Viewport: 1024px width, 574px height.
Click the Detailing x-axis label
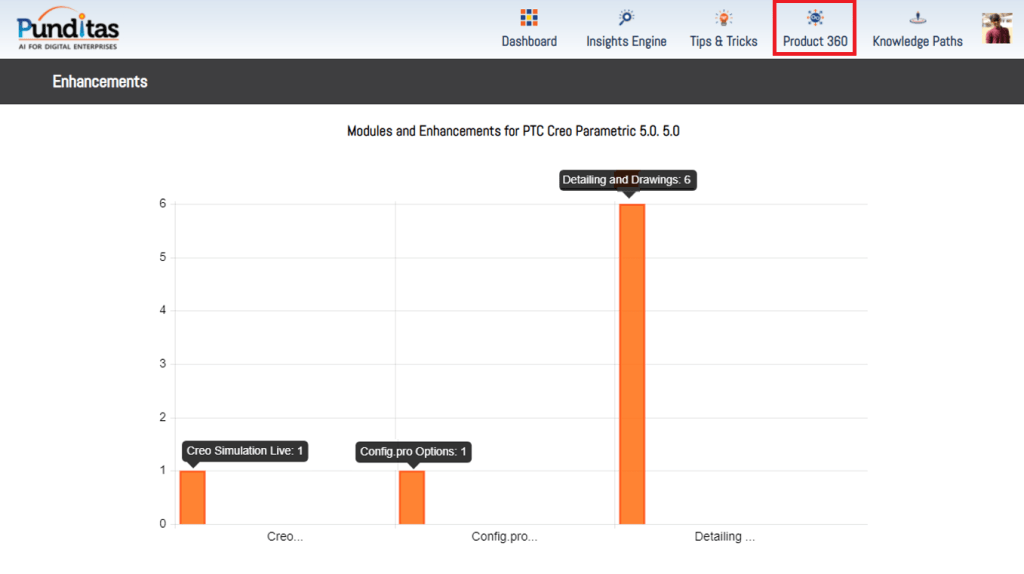tap(724, 537)
